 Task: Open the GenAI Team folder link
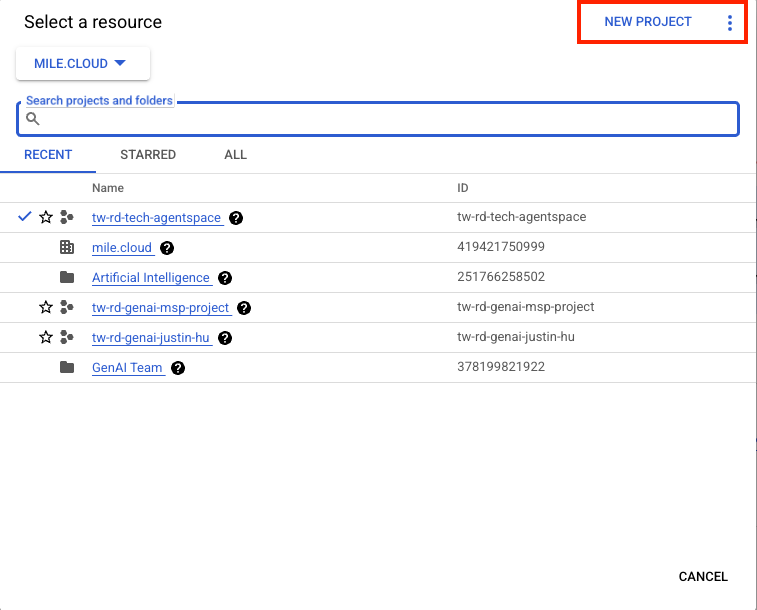coord(127,368)
